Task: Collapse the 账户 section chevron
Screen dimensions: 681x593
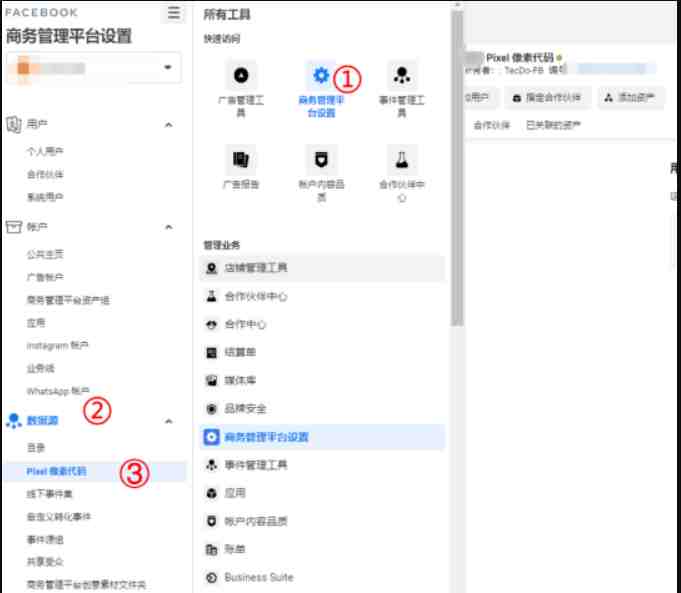Action: [169, 227]
